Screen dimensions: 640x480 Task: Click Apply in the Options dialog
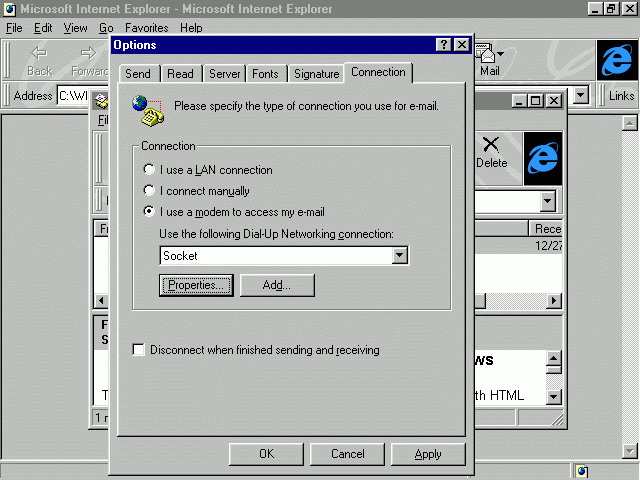[428, 454]
